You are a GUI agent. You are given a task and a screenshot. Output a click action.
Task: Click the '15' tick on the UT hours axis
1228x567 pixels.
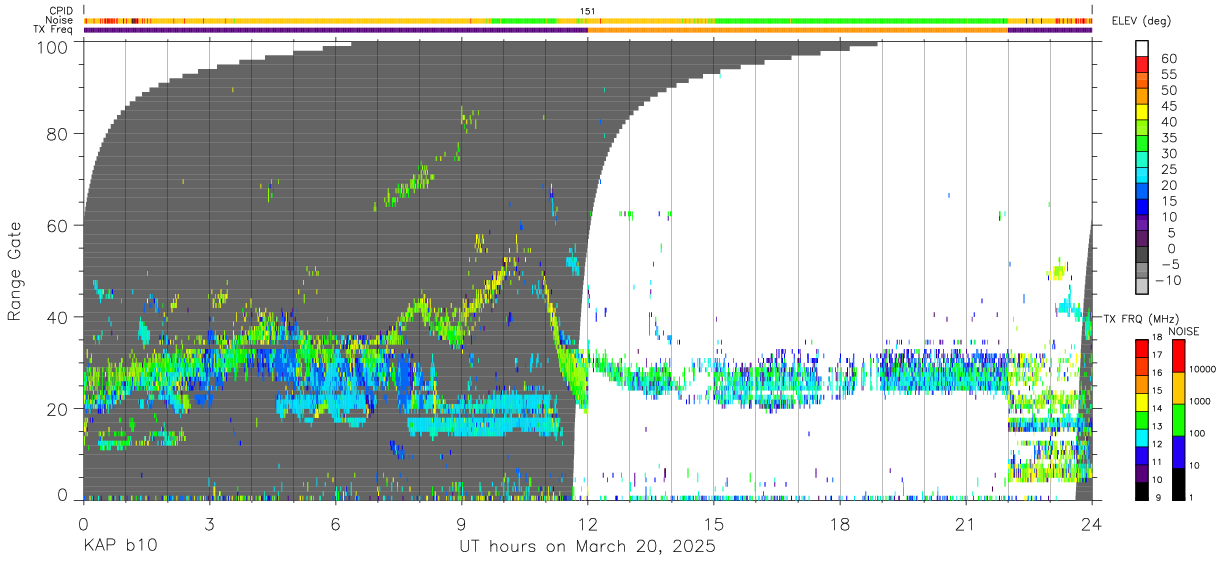(714, 523)
